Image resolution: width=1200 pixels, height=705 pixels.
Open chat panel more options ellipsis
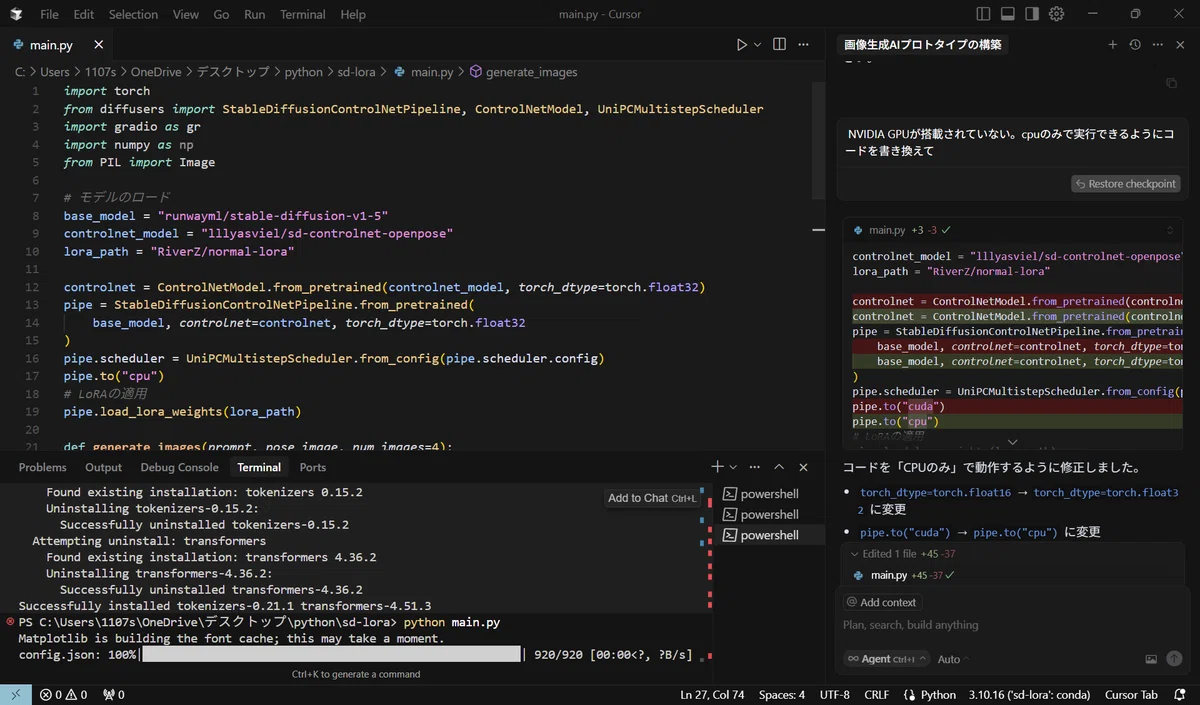pyautogui.click(x=1158, y=45)
